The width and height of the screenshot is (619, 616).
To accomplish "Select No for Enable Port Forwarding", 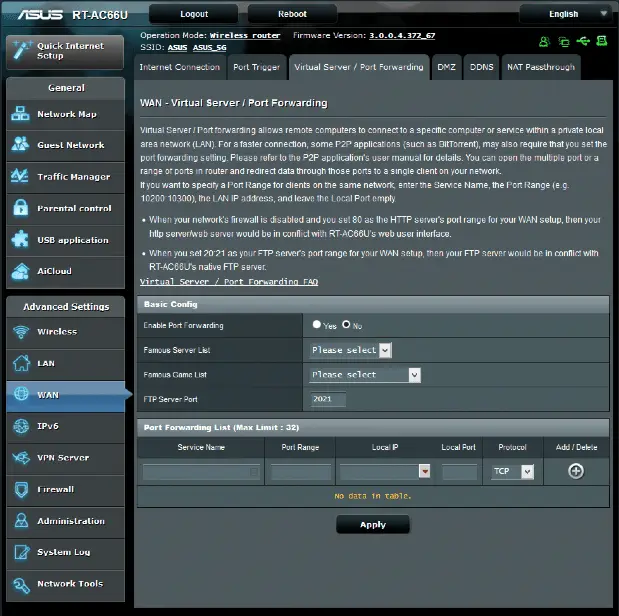I will pyautogui.click(x=346, y=324).
